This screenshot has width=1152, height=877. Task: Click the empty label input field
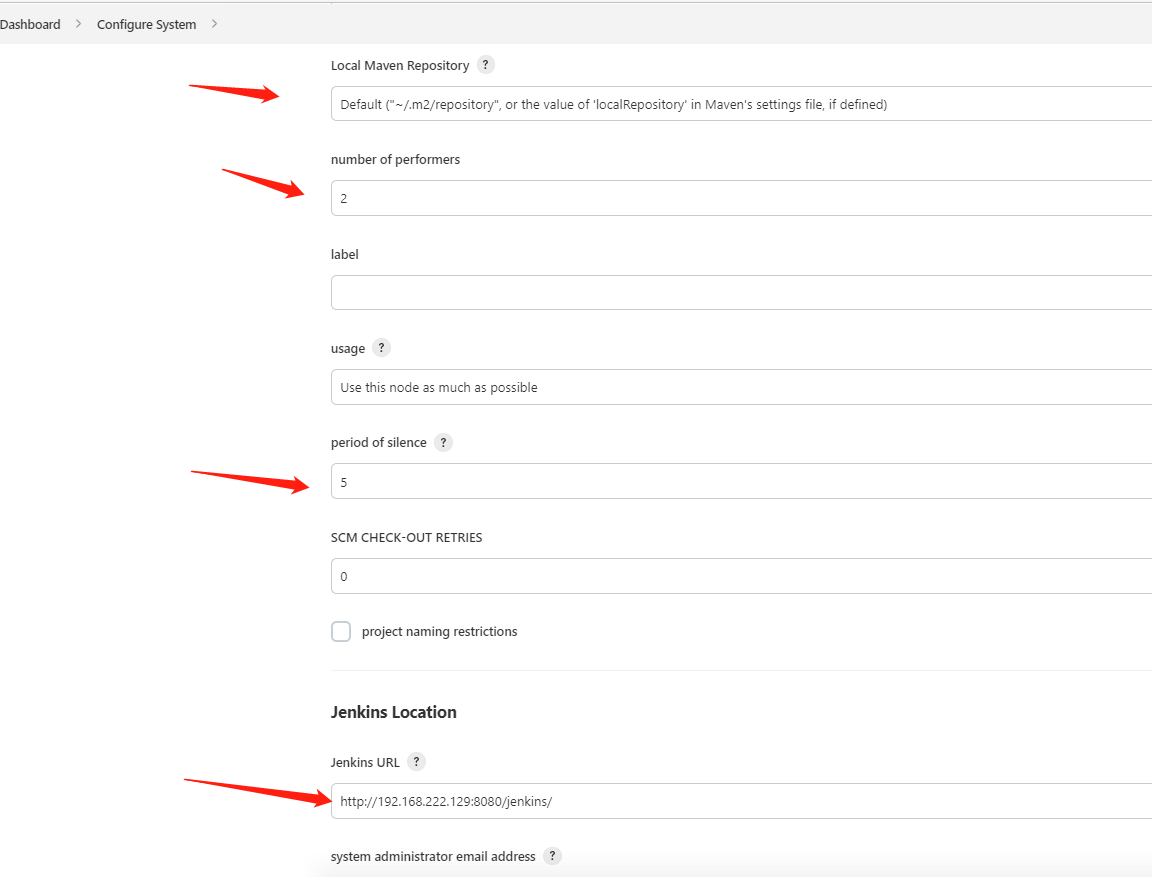click(741, 292)
